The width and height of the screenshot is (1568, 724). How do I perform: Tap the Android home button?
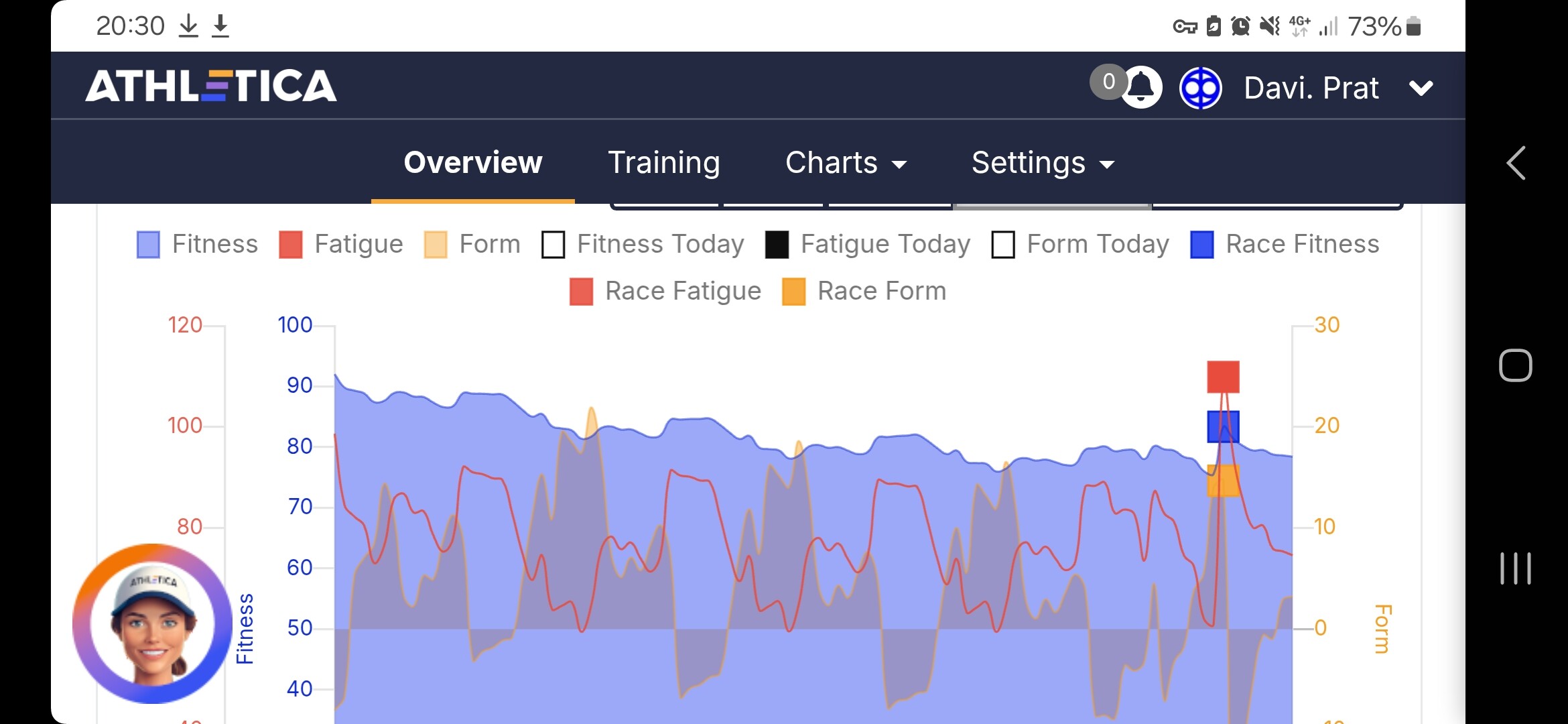click(1516, 365)
